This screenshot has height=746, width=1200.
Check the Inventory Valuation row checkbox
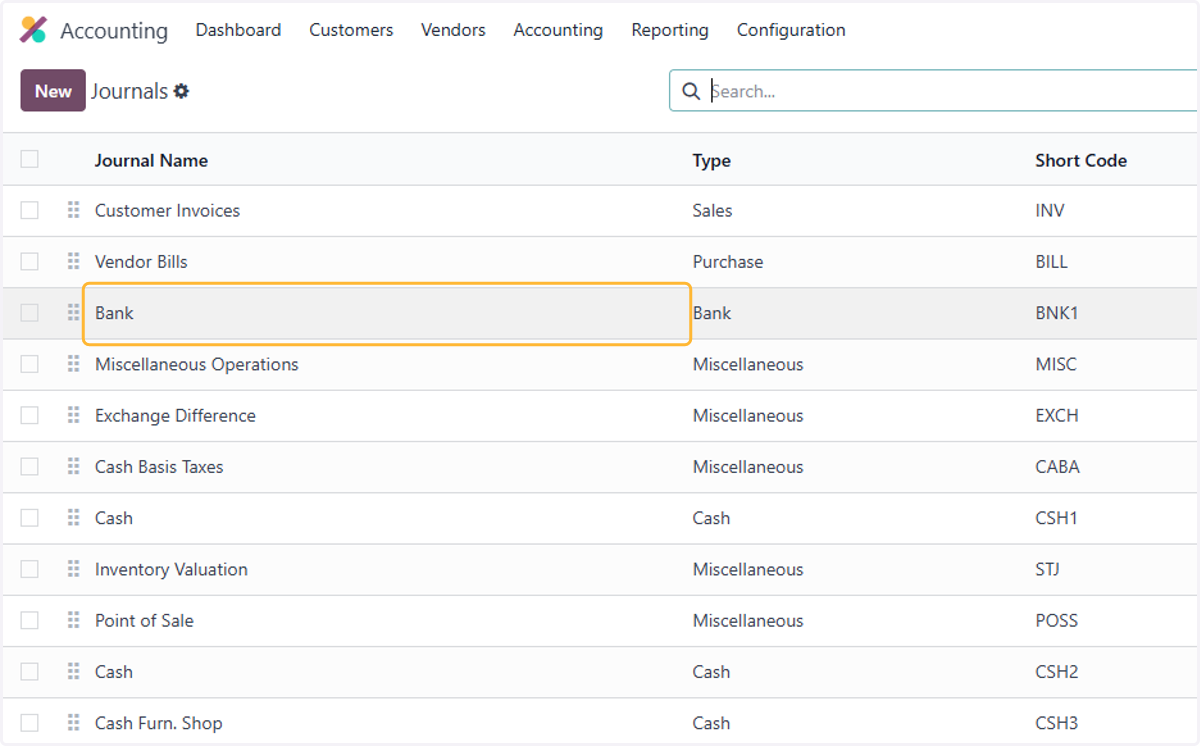pos(29,569)
